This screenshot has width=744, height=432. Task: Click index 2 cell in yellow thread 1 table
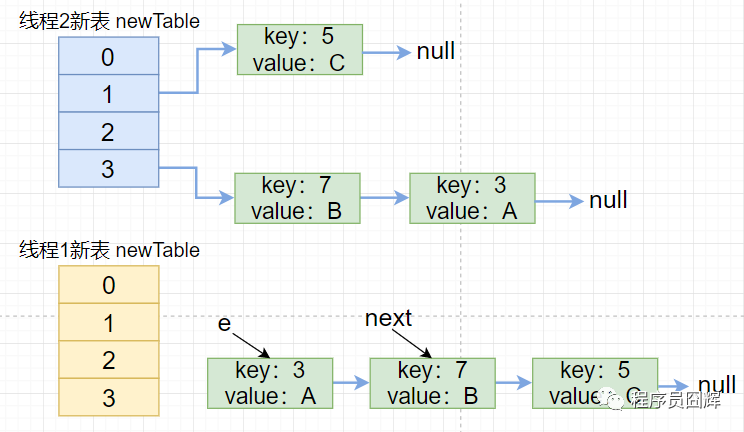(108, 360)
